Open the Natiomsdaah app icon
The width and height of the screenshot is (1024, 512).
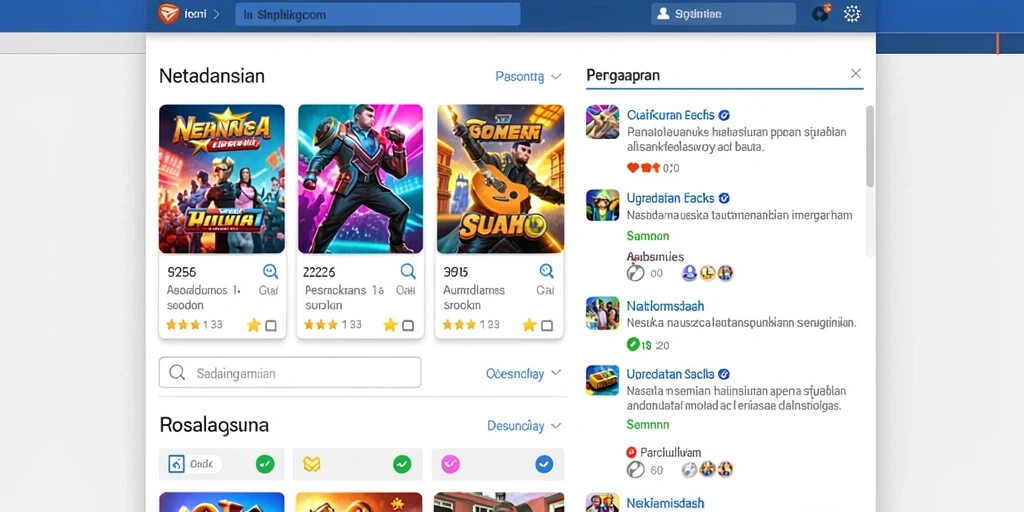tap(602, 313)
